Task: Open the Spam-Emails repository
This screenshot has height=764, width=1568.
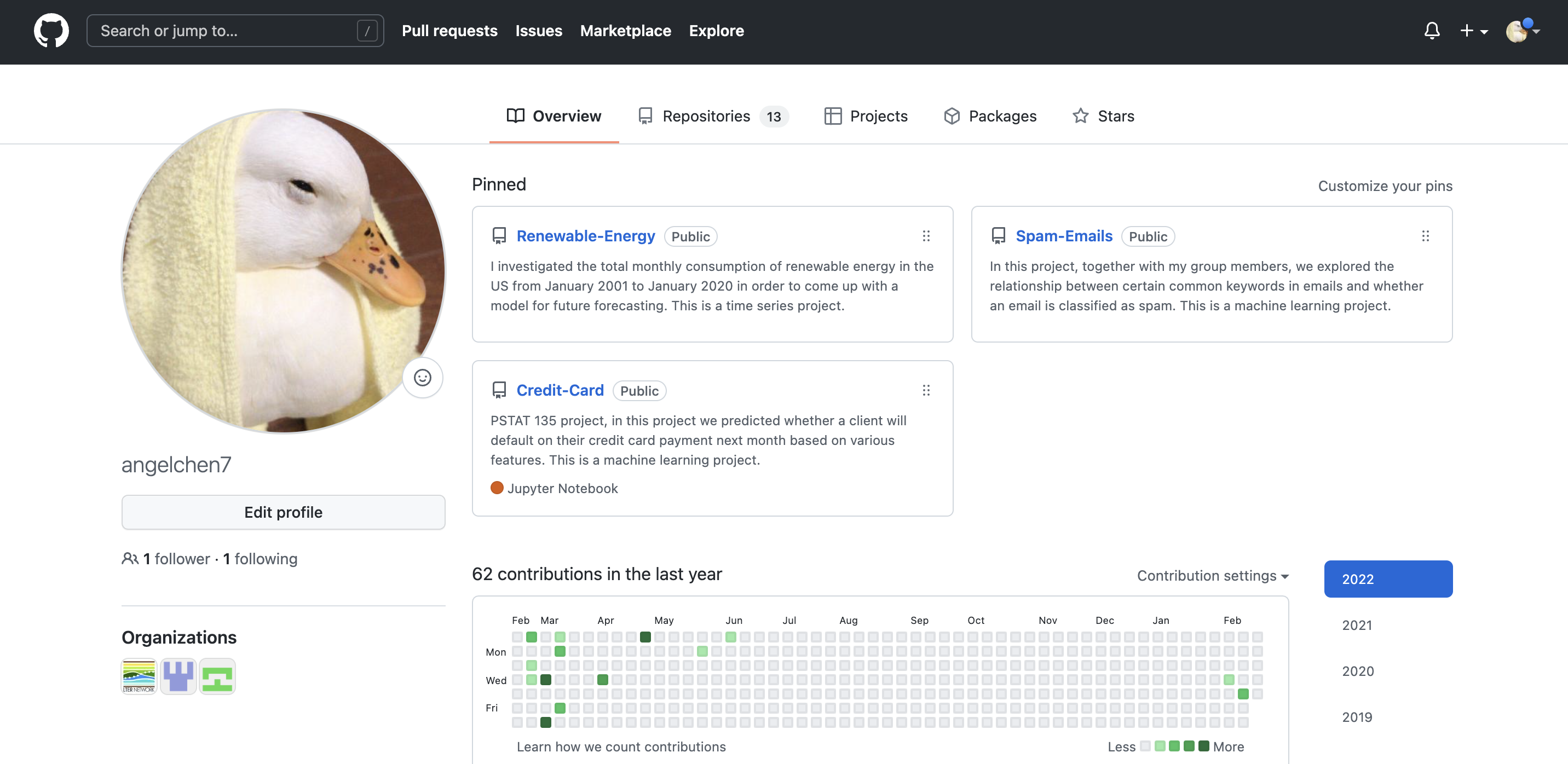Action: [1064, 236]
